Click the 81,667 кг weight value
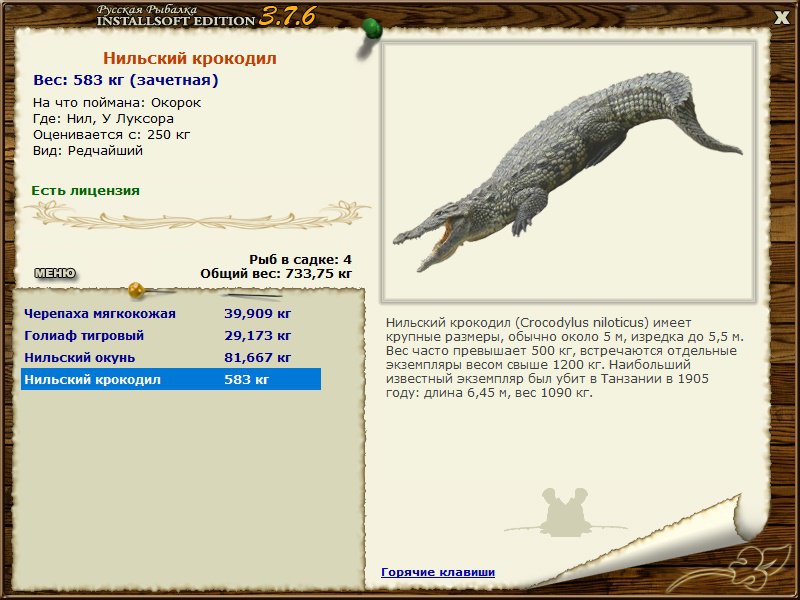The width and height of the screenshot is (800, 600). coord(257,357)
